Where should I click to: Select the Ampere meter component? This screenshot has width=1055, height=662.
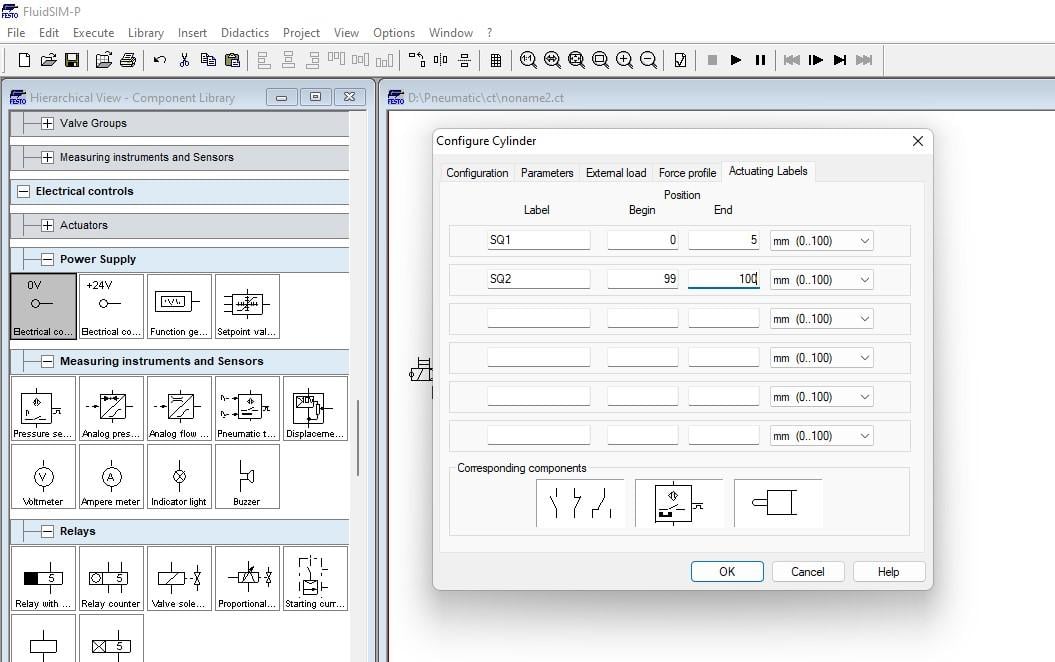111,477
